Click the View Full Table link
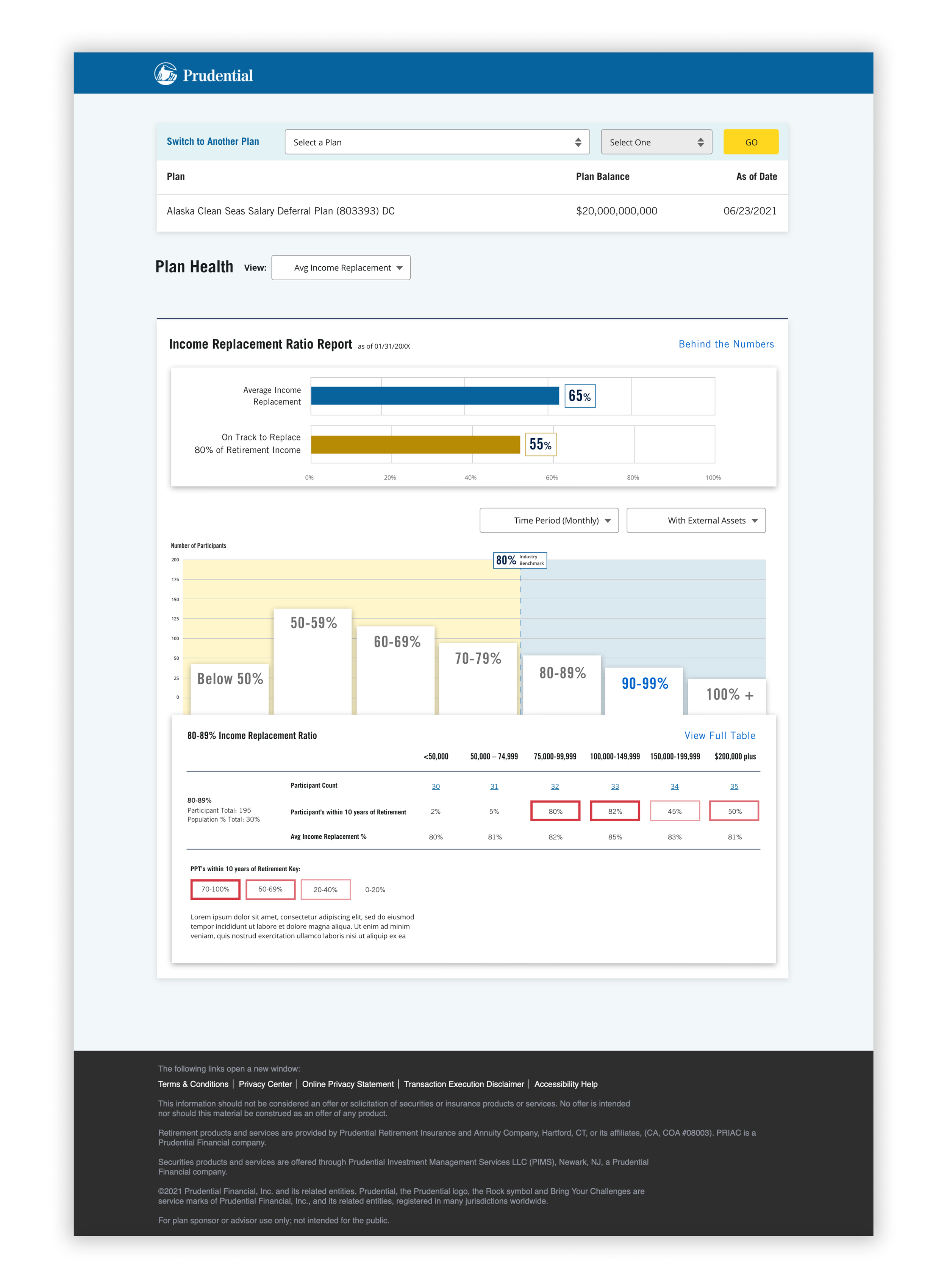This screenshot has height=1288, width=947. (x=719, y=735)
